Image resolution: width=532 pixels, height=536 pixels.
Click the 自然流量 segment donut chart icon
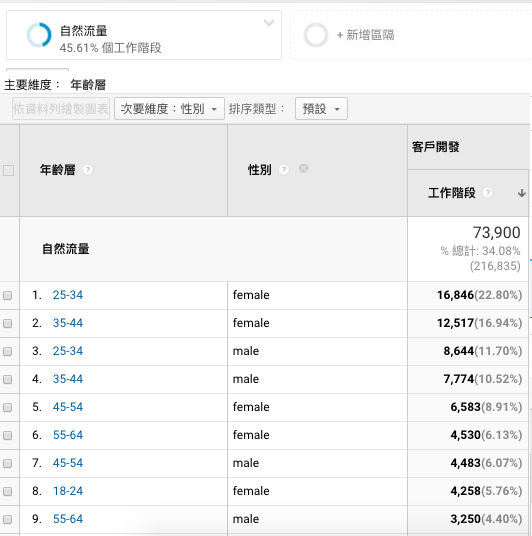coord(39,35)
